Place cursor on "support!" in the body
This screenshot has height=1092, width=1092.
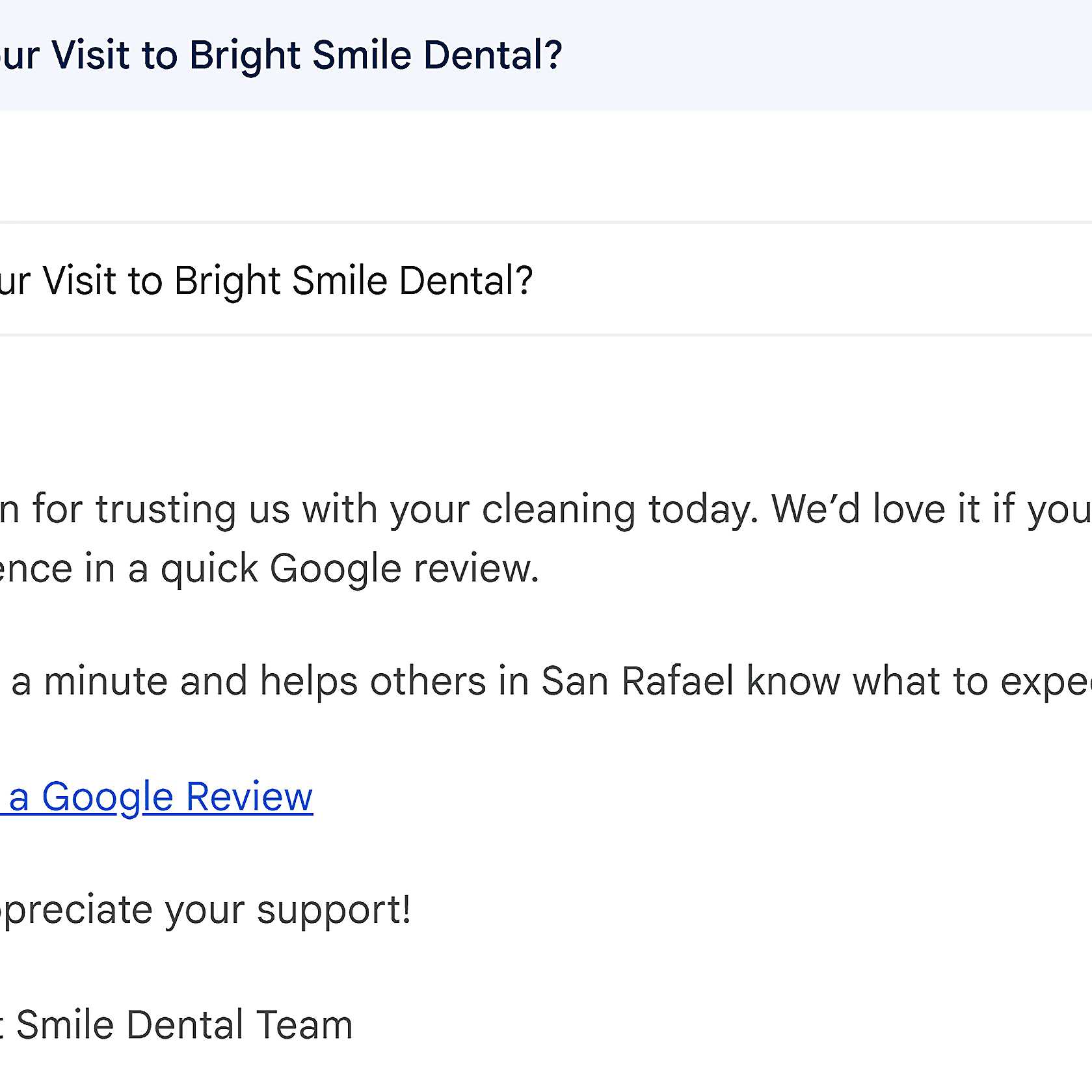tap(334, 909)
